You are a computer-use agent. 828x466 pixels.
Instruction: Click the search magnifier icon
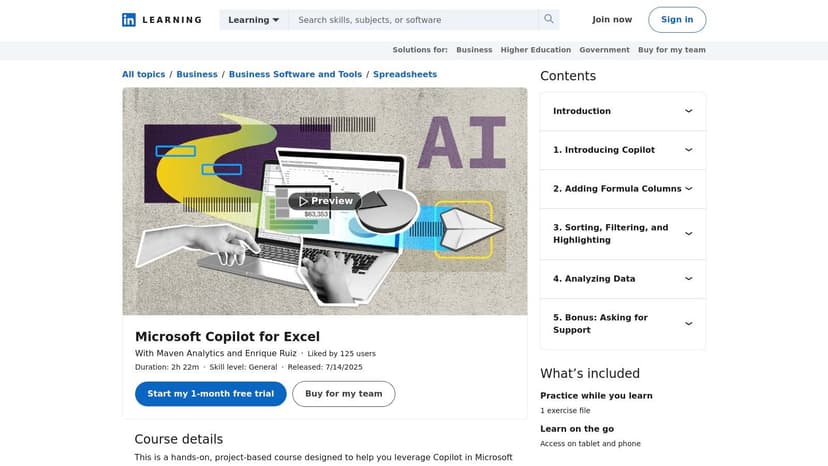click(549, 20)
